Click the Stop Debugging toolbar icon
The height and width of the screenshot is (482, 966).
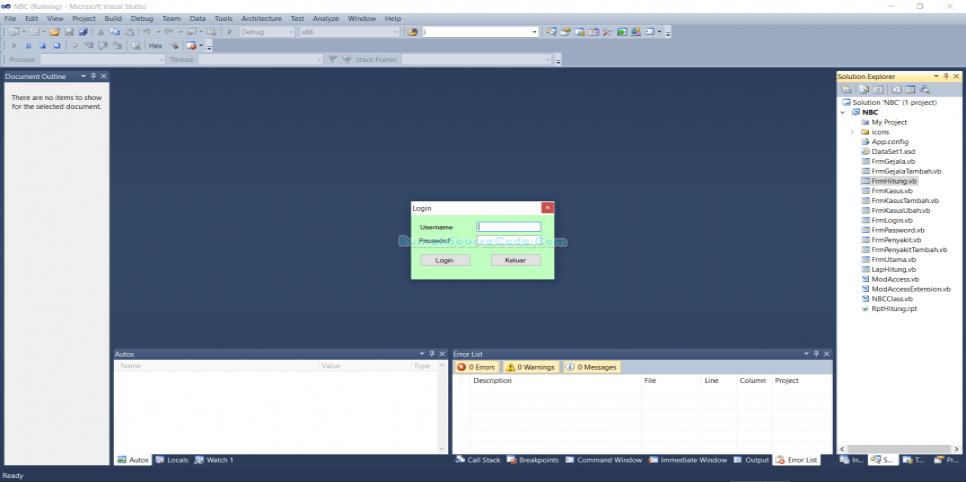coord(43,46)
